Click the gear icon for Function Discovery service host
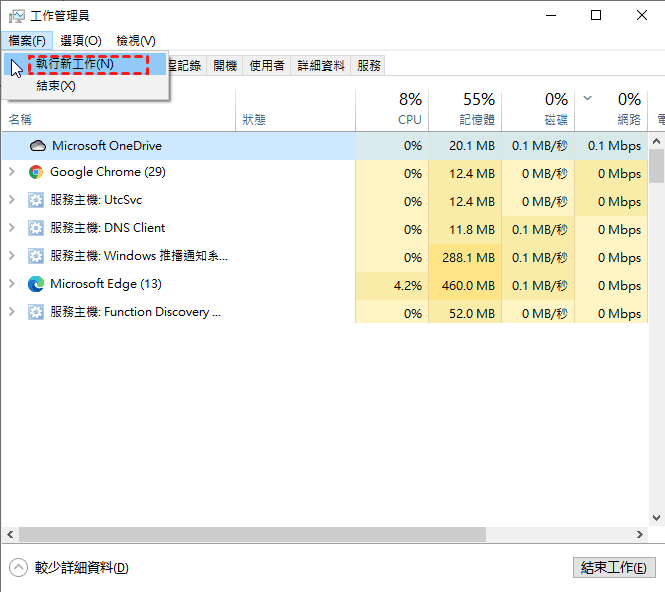The height and width of the screenshot is (592, 665). coord(36,312)
